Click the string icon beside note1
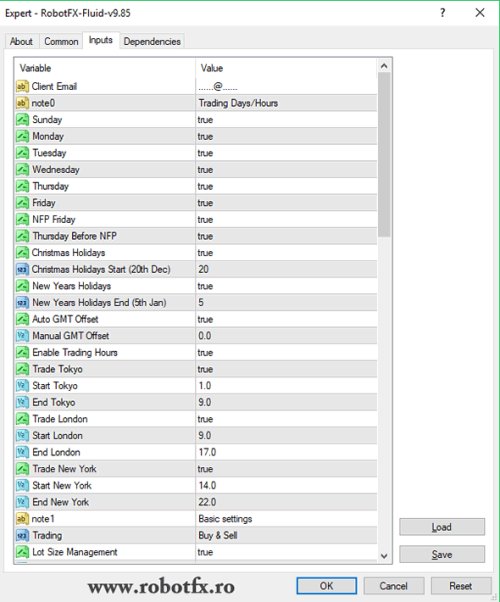 22,519
